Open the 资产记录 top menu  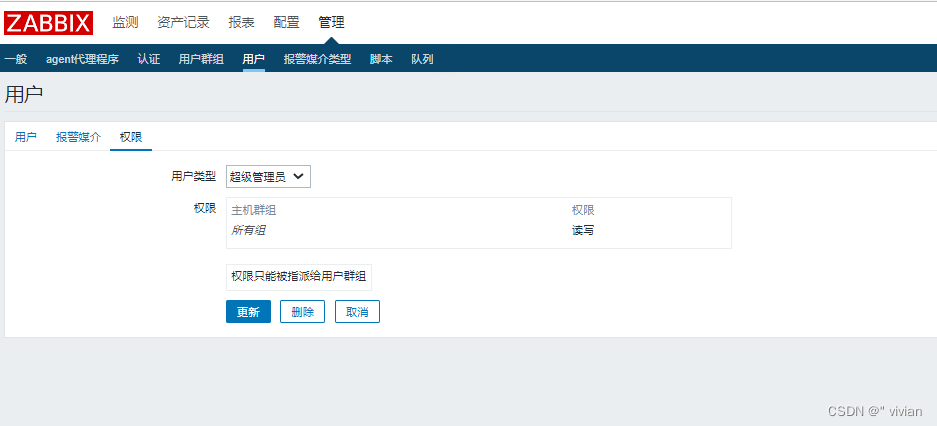click(x=183, y=23)
